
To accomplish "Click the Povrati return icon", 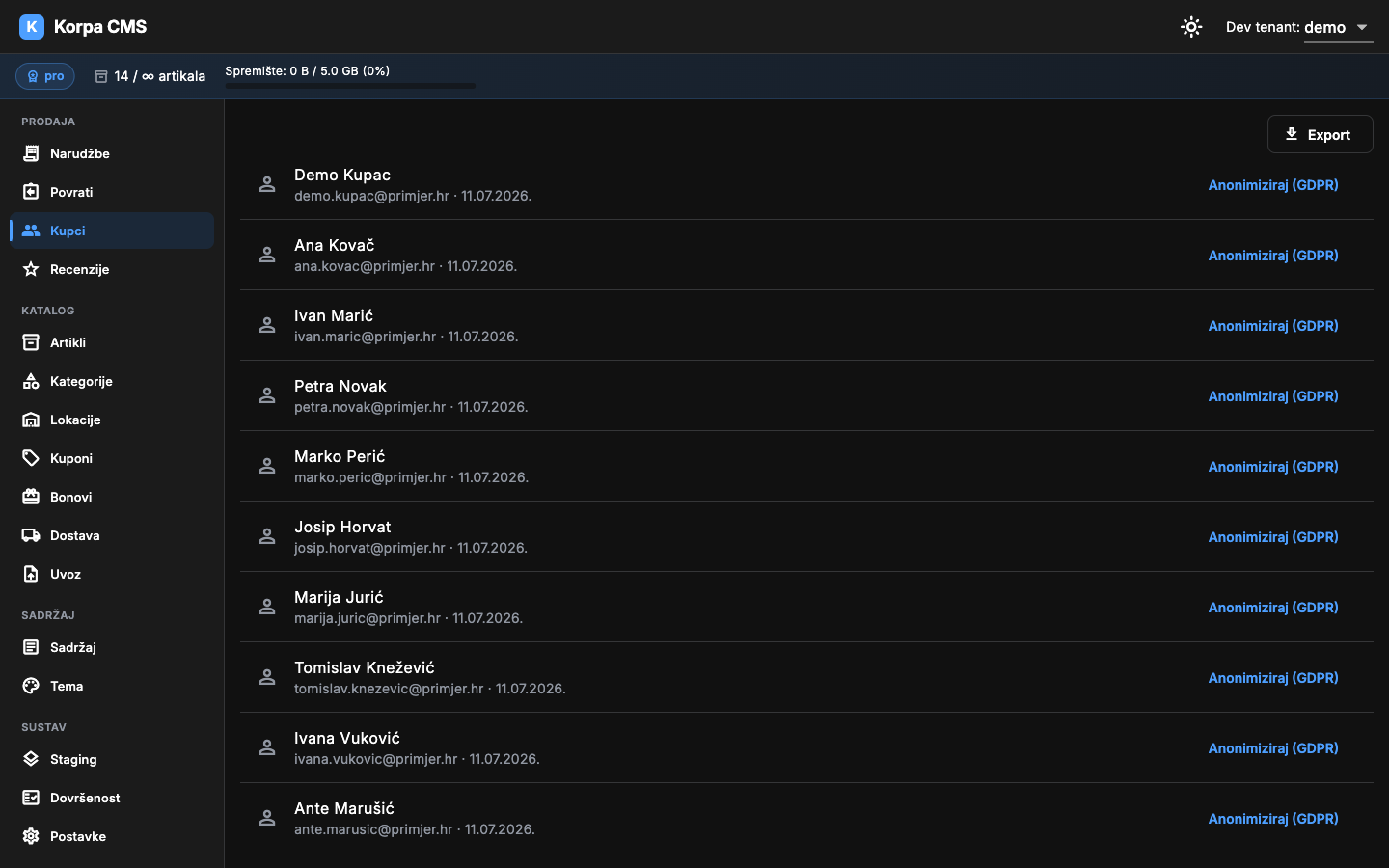I will pos(31,192).
